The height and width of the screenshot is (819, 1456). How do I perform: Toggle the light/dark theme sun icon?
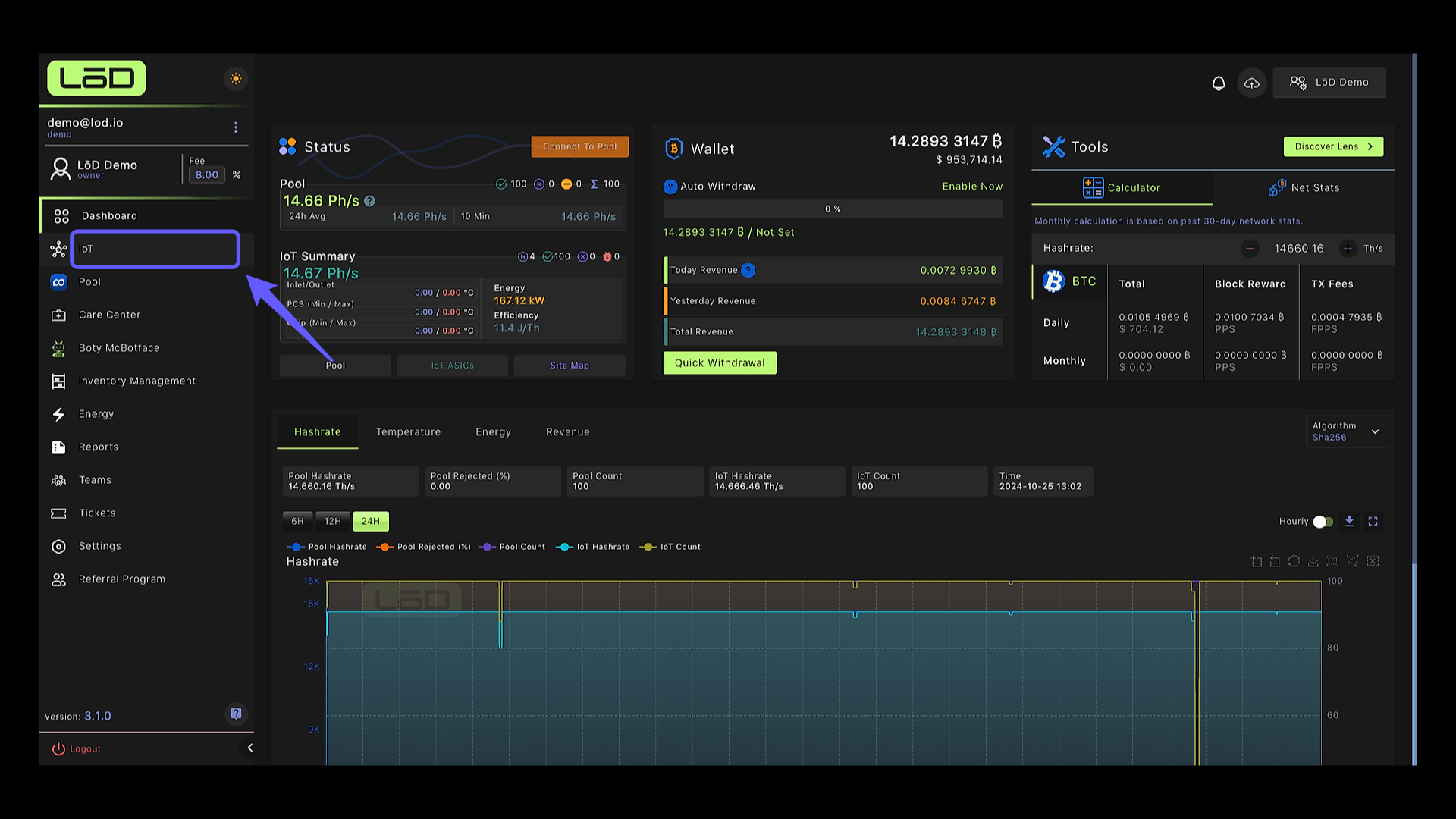coord(236,79)
